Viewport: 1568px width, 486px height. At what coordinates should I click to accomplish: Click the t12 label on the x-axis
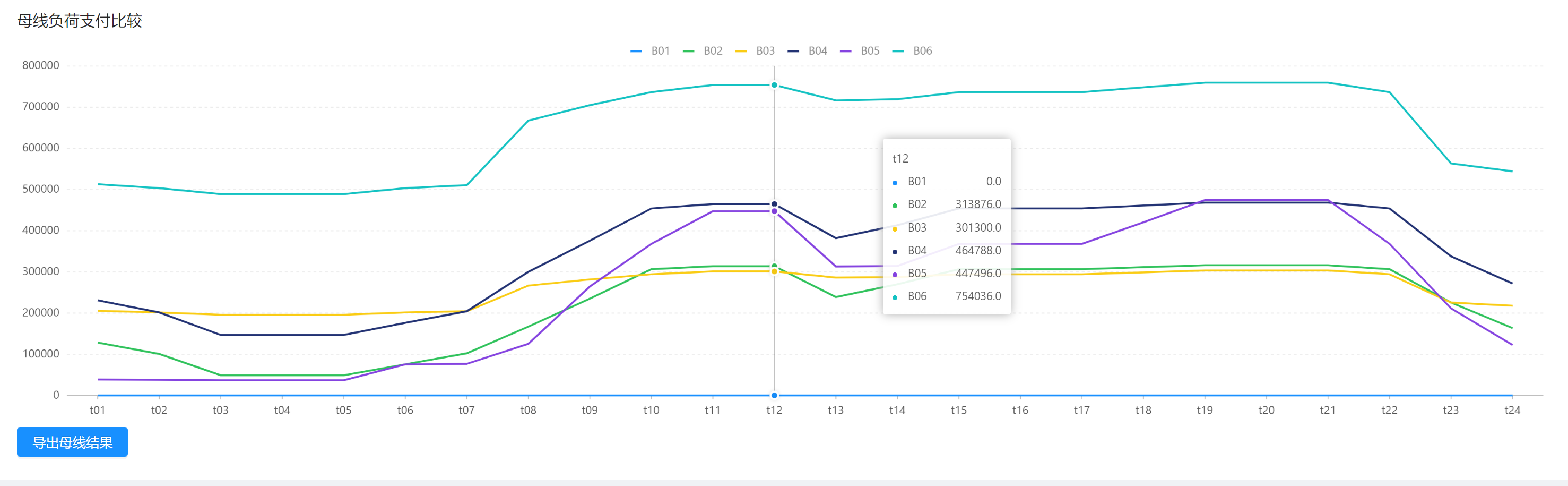click(774, 411)
